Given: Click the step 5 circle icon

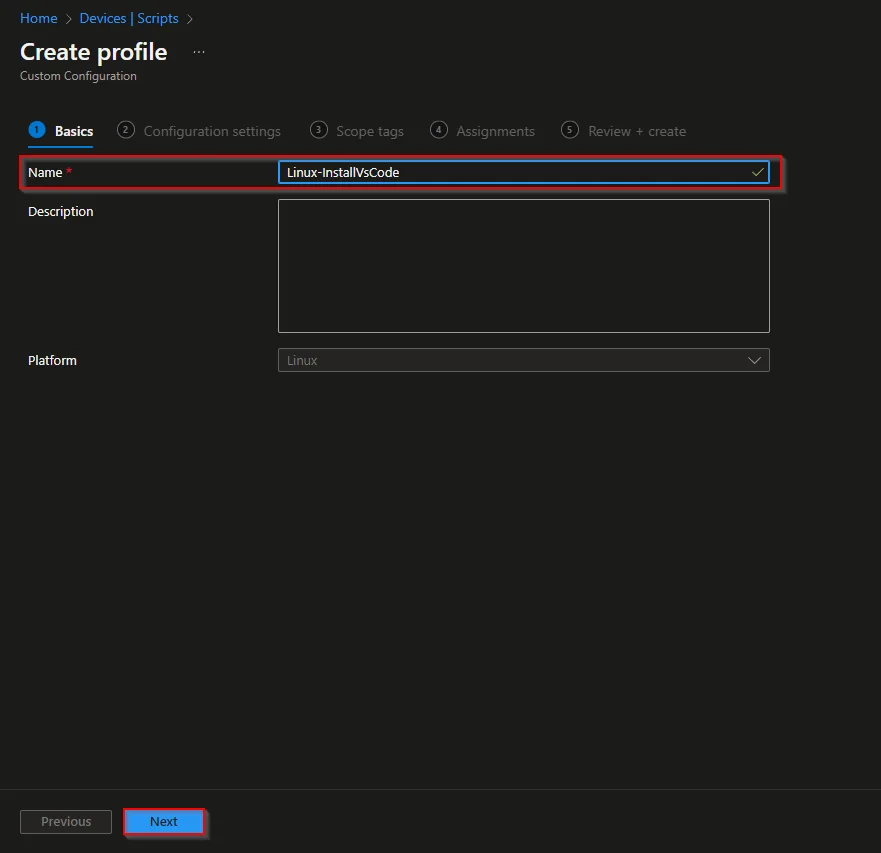Looking at the screenshot, I should point(570,130).
